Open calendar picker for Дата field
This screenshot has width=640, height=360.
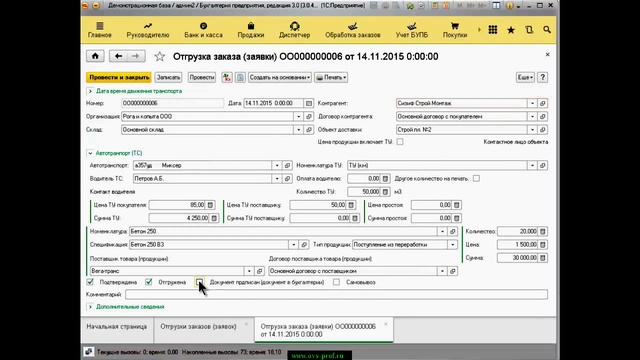click(x=309, y=103)
